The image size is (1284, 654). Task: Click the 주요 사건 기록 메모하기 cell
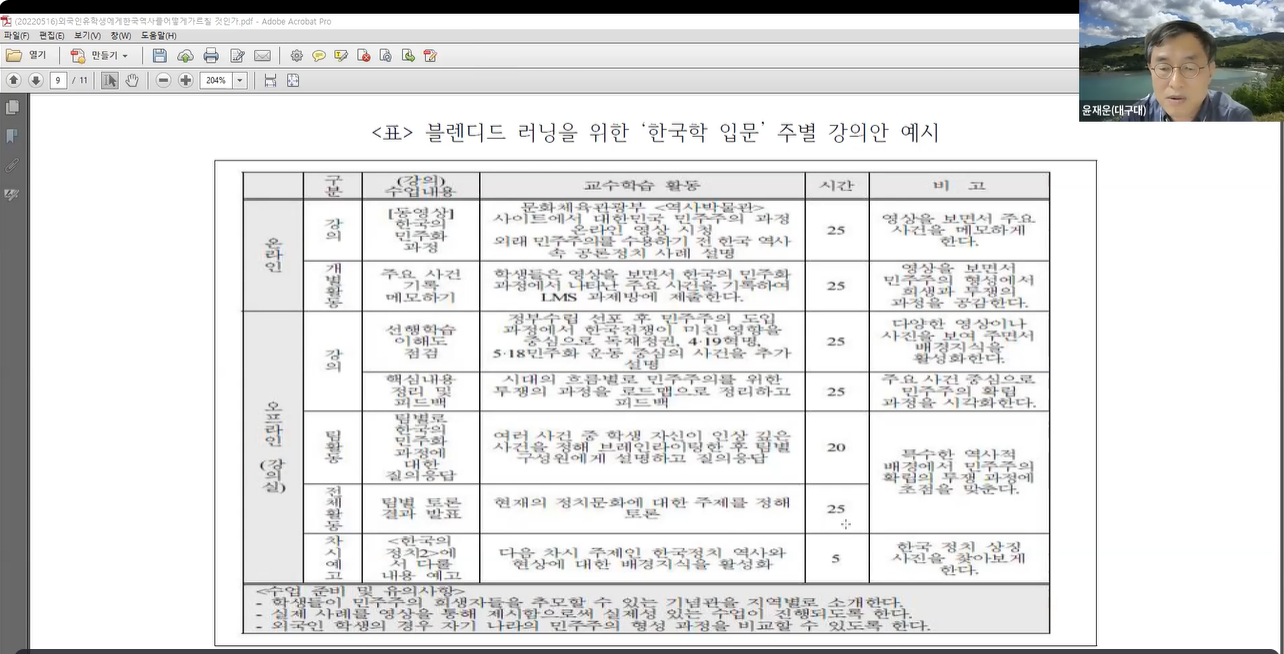coord(419,285)
